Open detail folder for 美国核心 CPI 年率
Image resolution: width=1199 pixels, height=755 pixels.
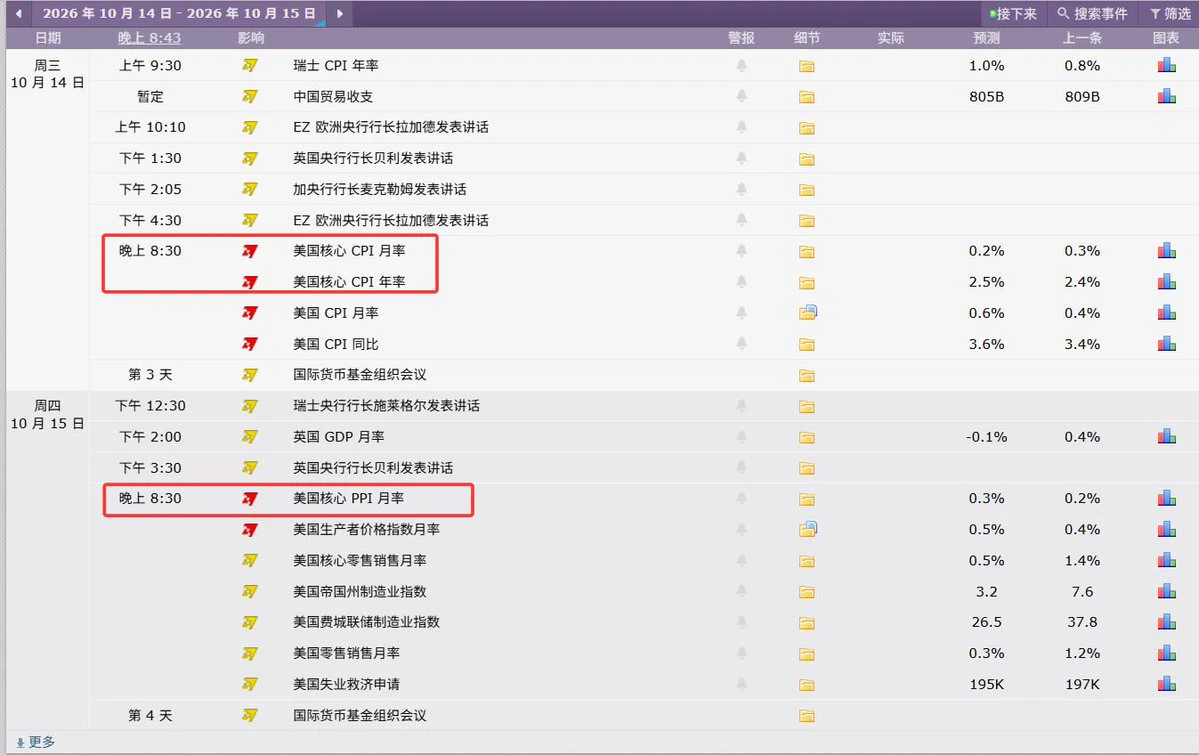(807, 283)
